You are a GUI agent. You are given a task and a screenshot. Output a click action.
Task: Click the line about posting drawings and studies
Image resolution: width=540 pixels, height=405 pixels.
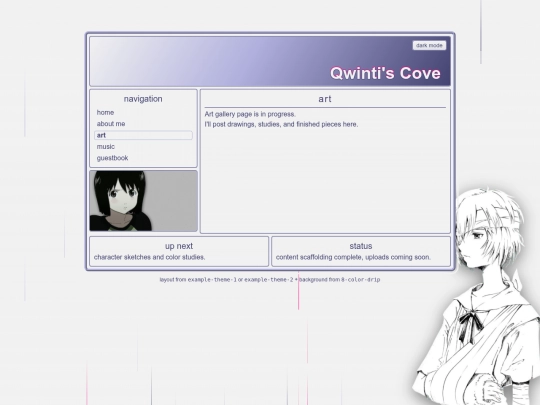pyautogui.click(x=281, y=124)
